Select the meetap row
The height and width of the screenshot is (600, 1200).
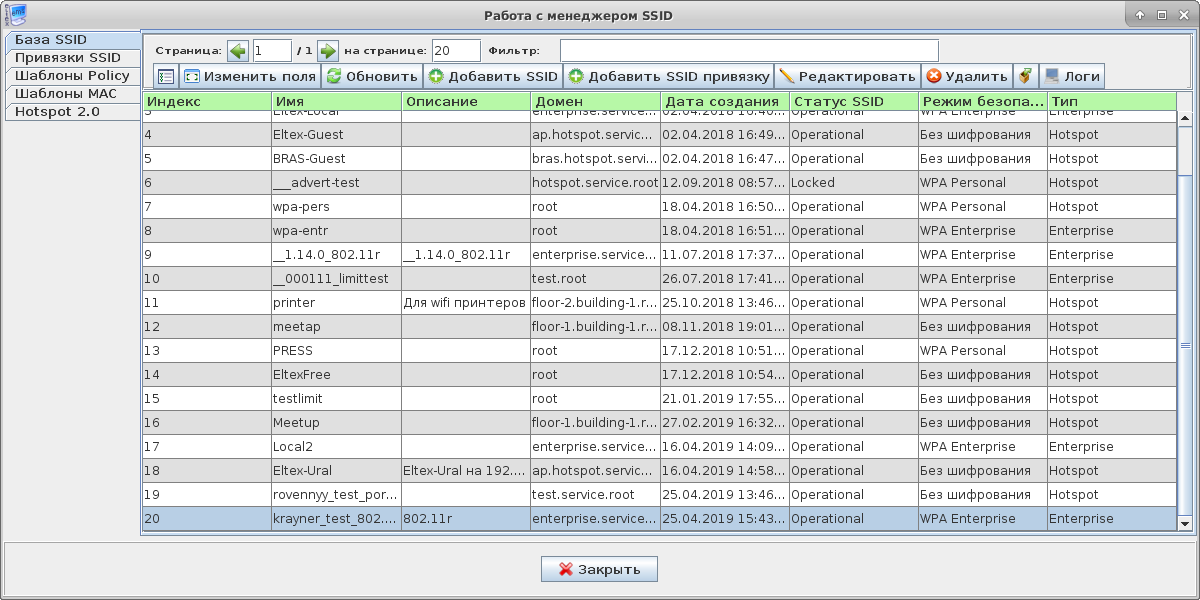659,327
